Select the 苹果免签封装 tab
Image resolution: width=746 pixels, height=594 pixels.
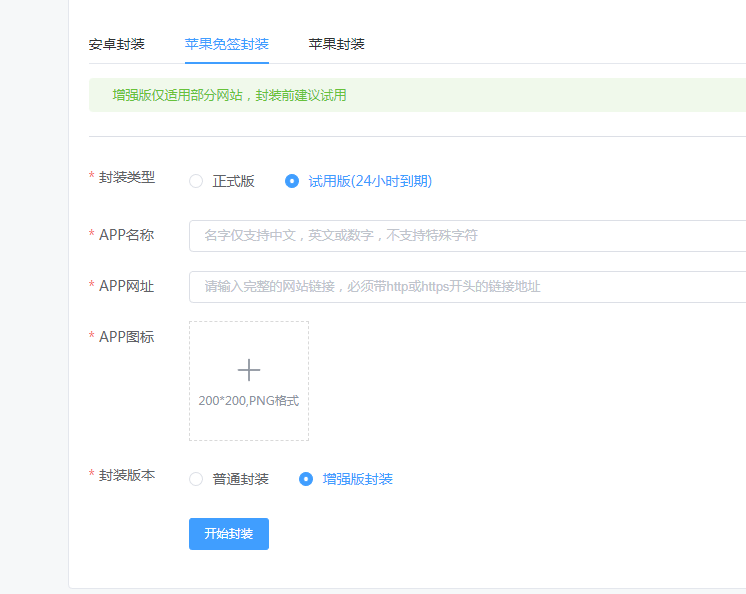tap(226, 44)
